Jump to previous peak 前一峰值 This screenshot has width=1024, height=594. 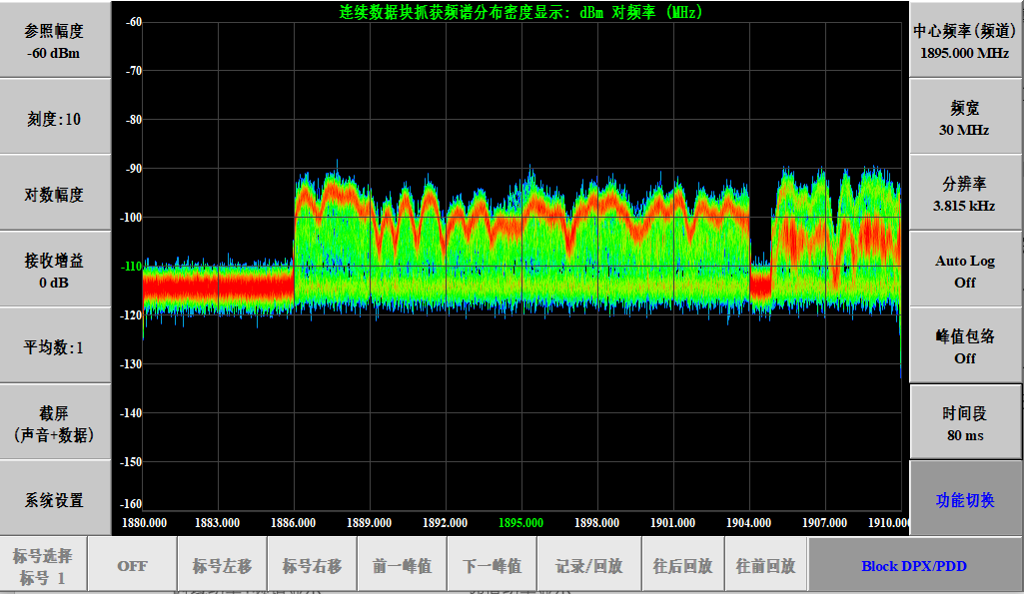(x=402, y=565)
